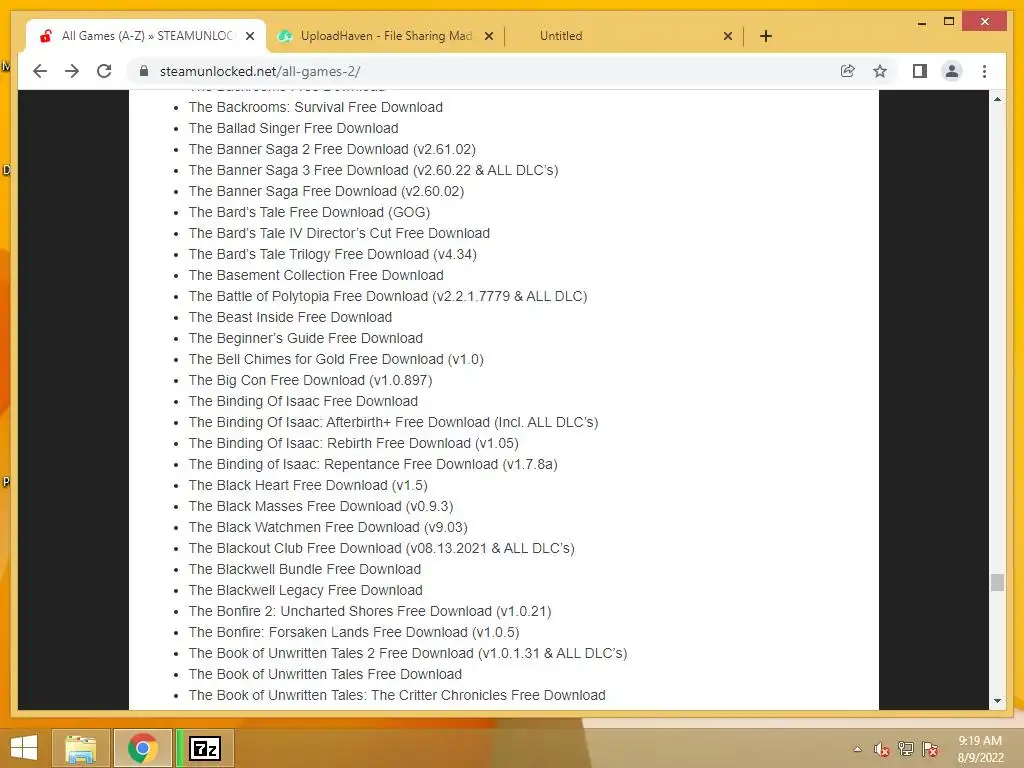Click the vertical scrollbar thumb
Viewport: 1024px width, 768px height.
(x=997, y=582)
